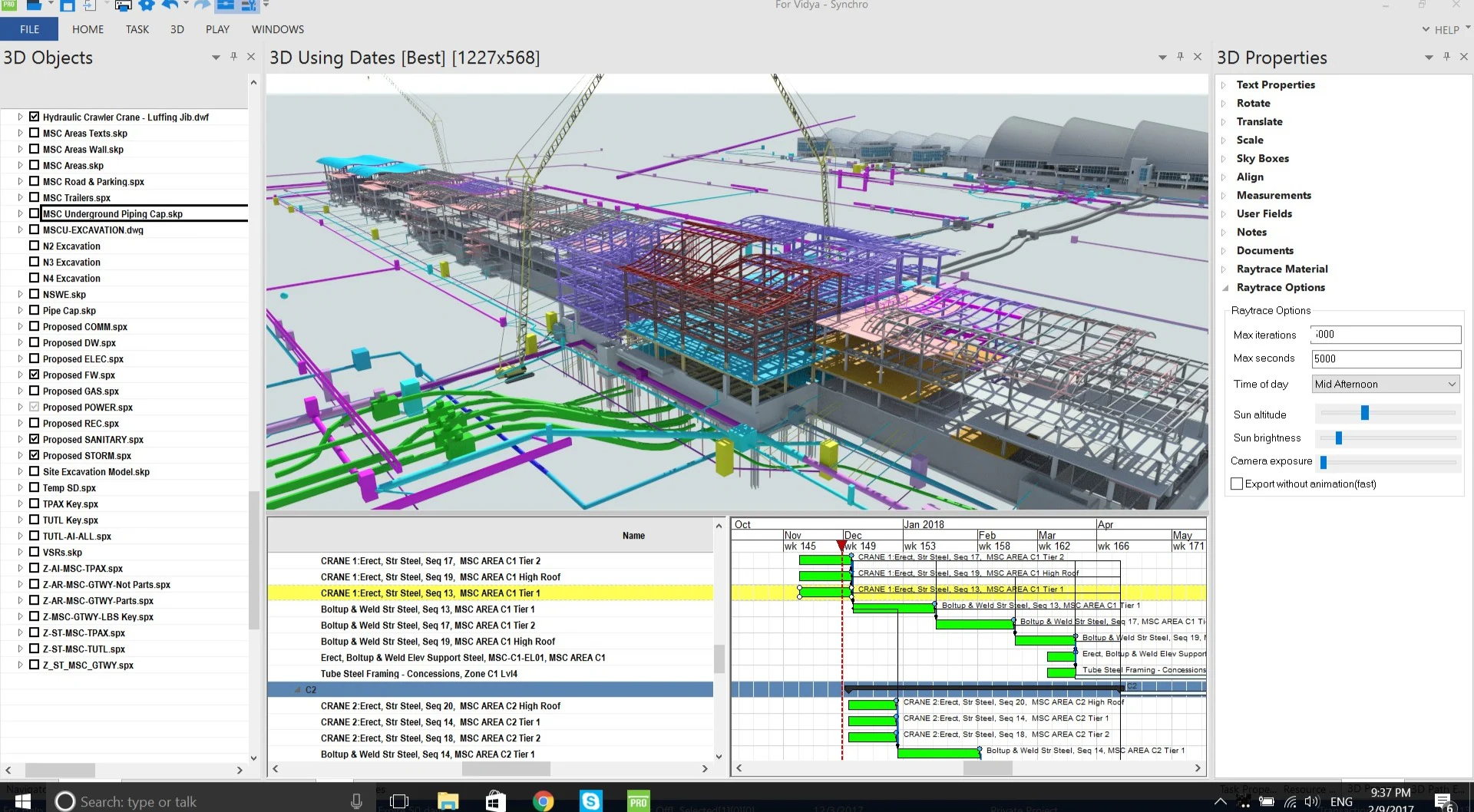This screenshot has height=812, width=1474.
Task: Adjust the Sun brightness slider
Action: [1338, 437]
